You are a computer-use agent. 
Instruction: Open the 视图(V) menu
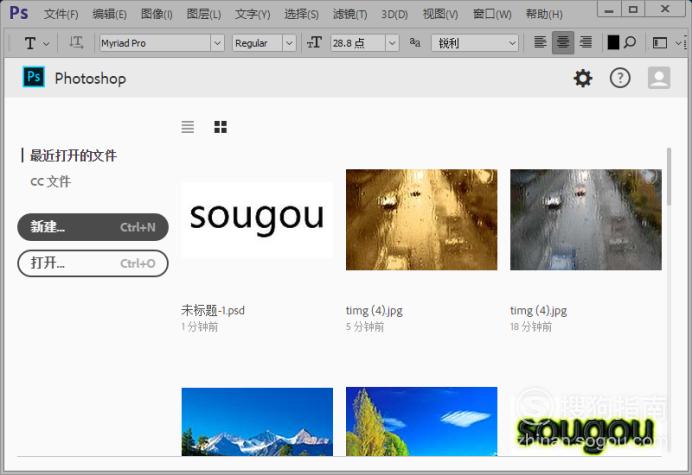440,14
